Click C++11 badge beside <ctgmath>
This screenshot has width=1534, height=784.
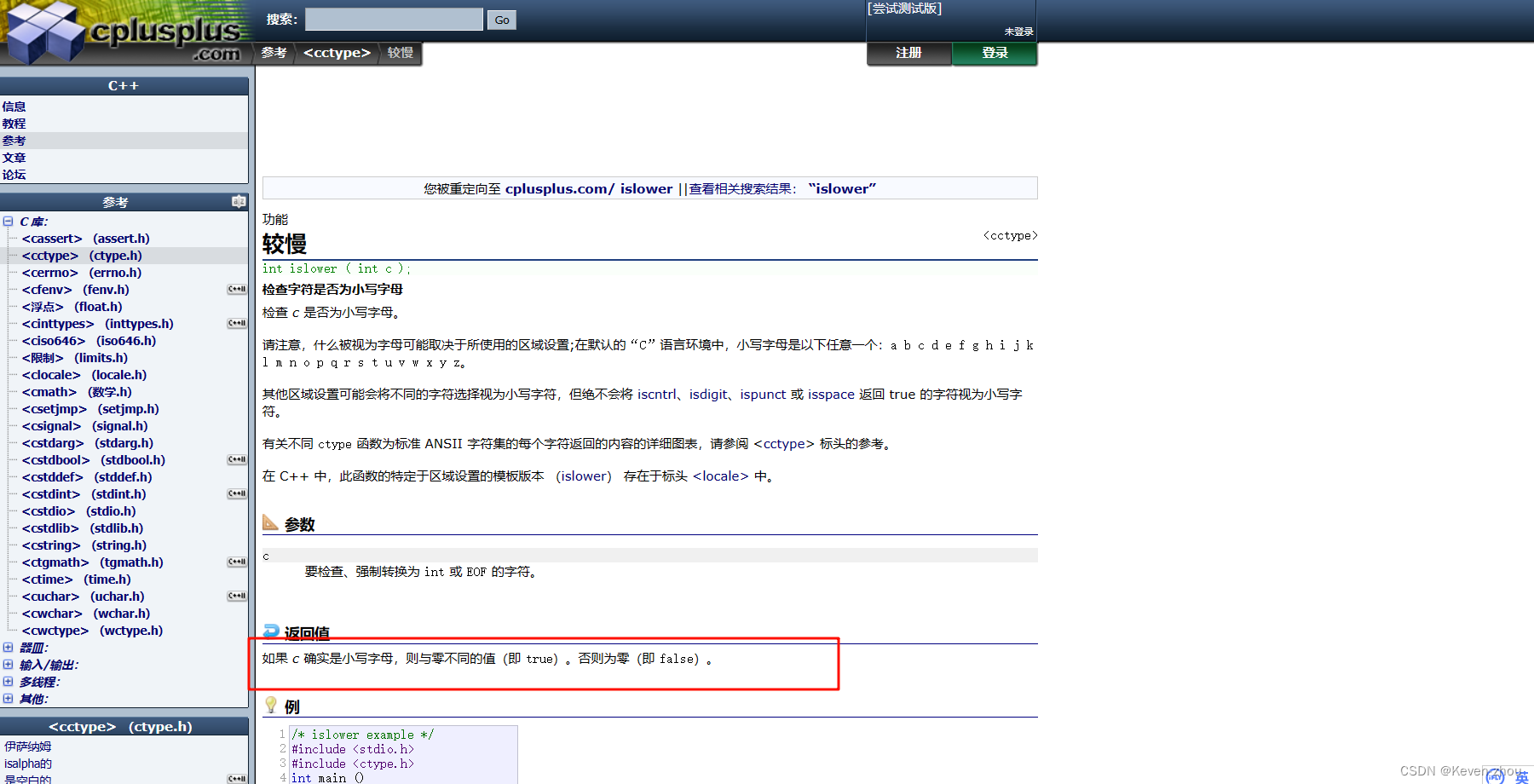(x=237, y=562)
